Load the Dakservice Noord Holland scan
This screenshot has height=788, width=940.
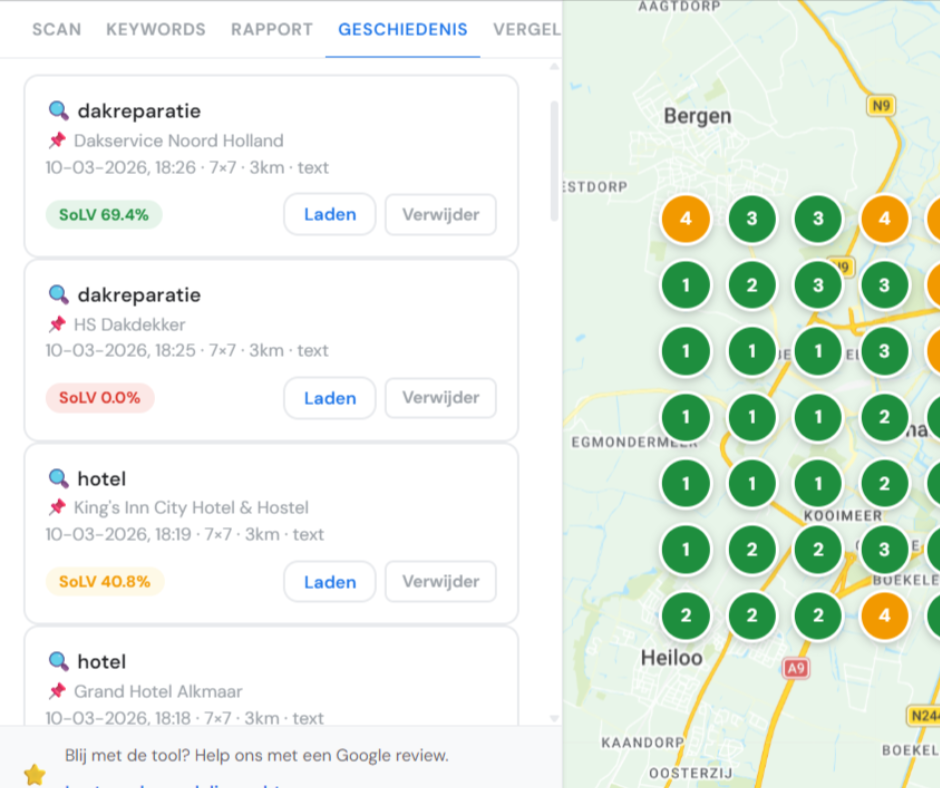(329, 214)
